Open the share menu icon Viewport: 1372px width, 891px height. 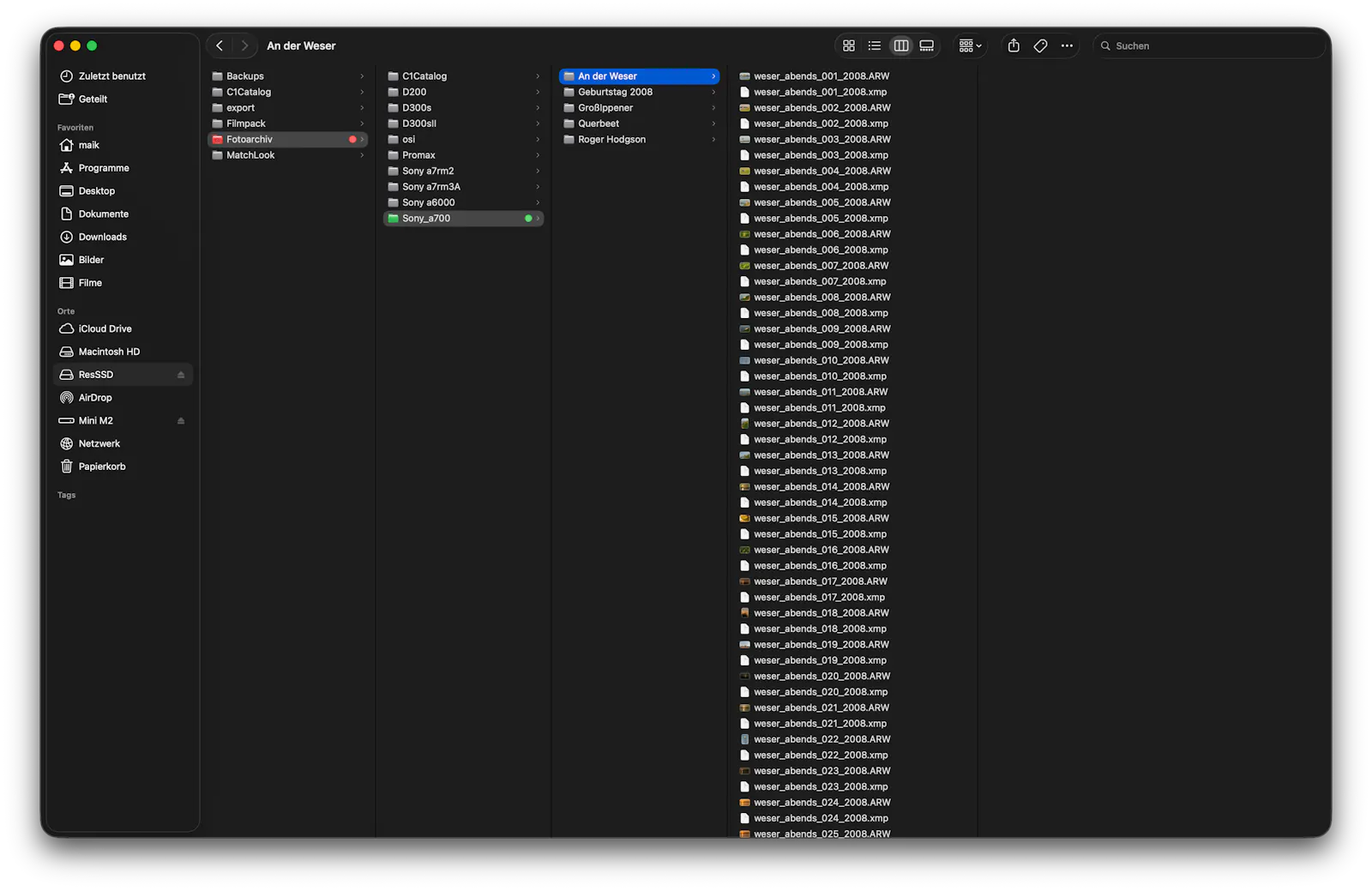[x=1014, y=46]
